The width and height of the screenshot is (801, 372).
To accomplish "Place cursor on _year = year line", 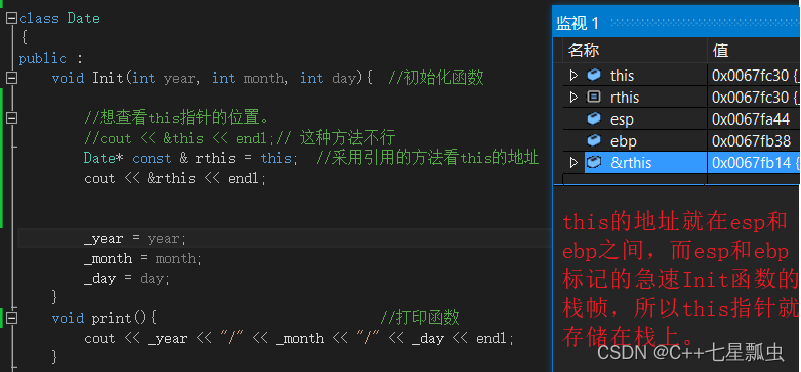I will click(135, 239).
